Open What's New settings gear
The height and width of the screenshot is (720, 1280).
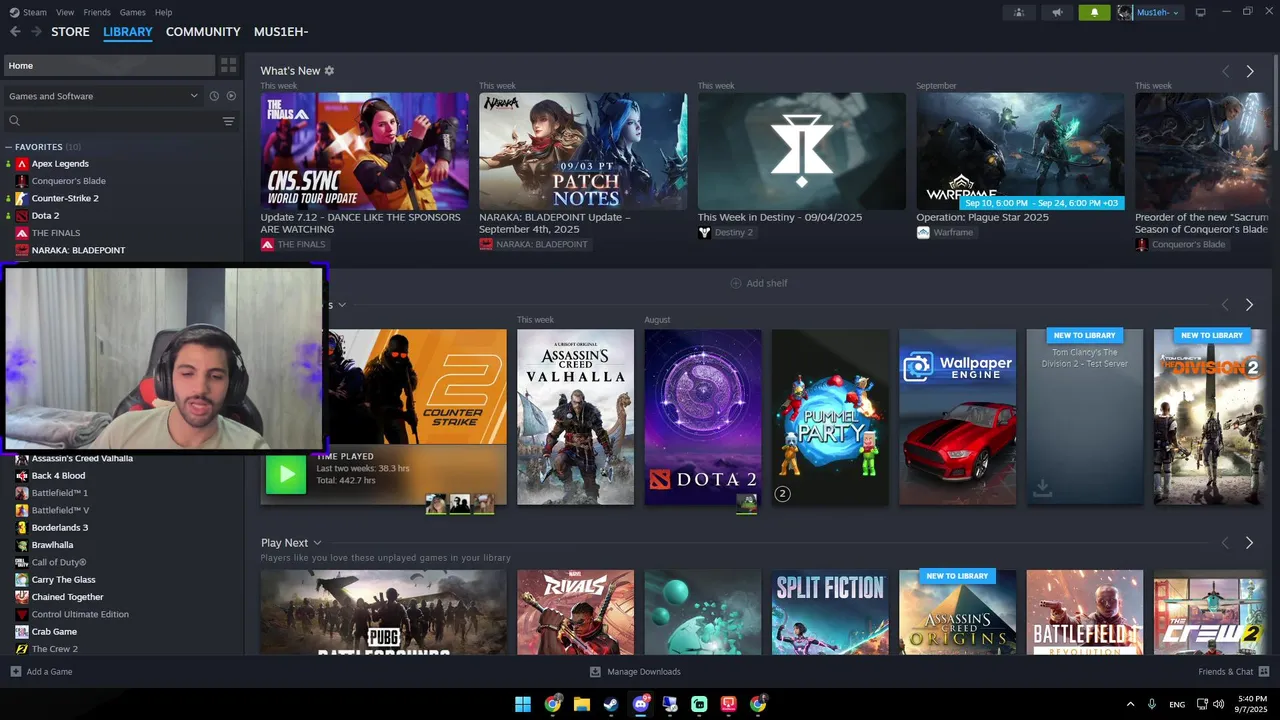click(329, 71)
